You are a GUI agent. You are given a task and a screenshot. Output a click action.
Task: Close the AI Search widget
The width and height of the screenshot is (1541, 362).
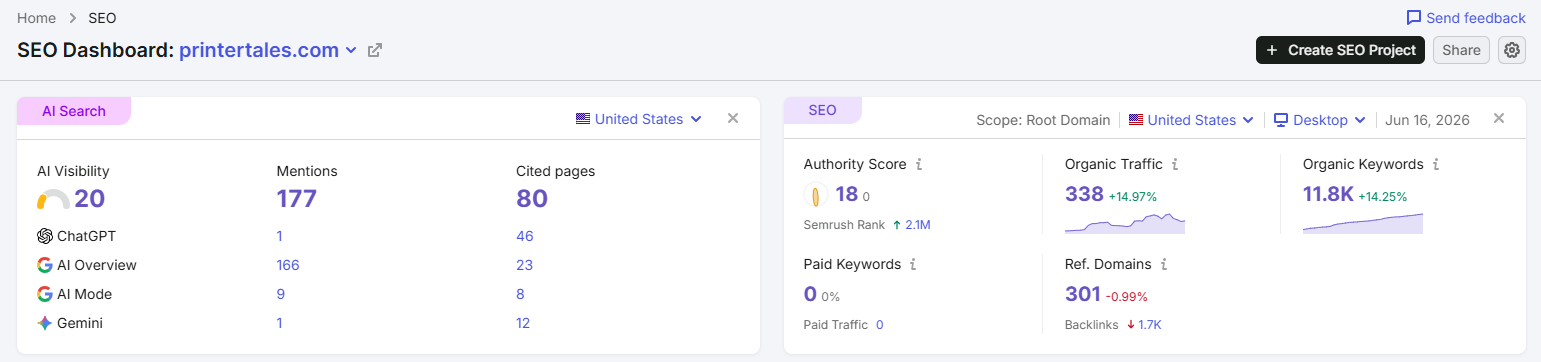click(x=733, y=119)
